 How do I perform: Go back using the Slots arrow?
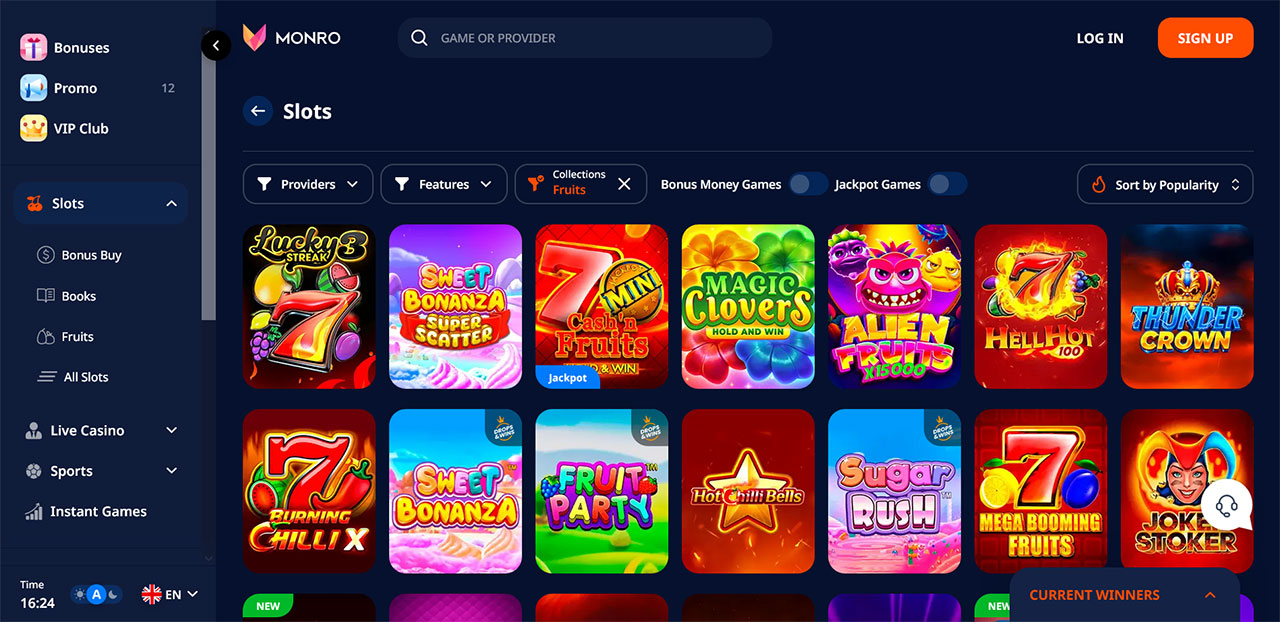pos(258,111)
